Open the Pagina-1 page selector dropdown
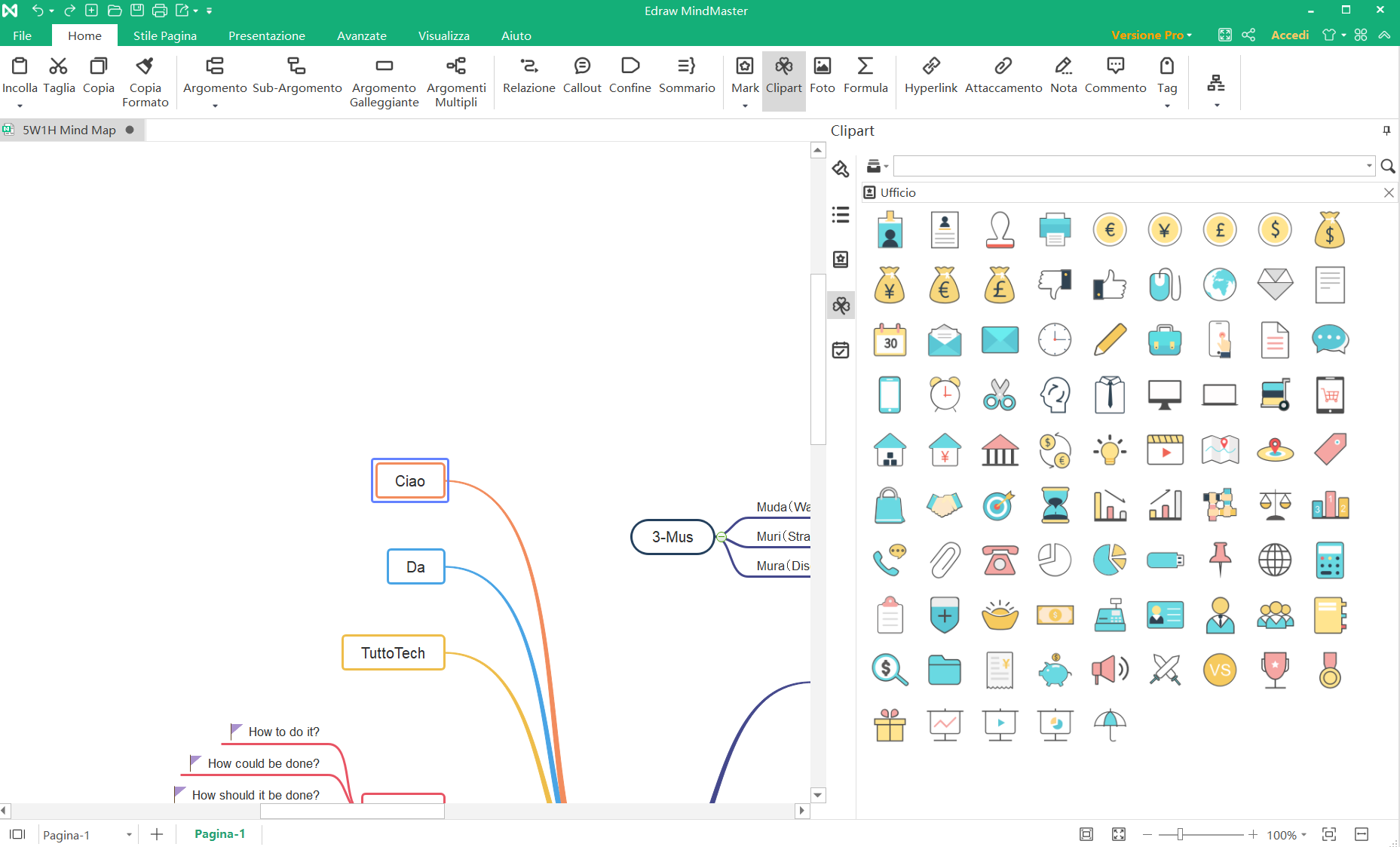 (x=129, y=834)
